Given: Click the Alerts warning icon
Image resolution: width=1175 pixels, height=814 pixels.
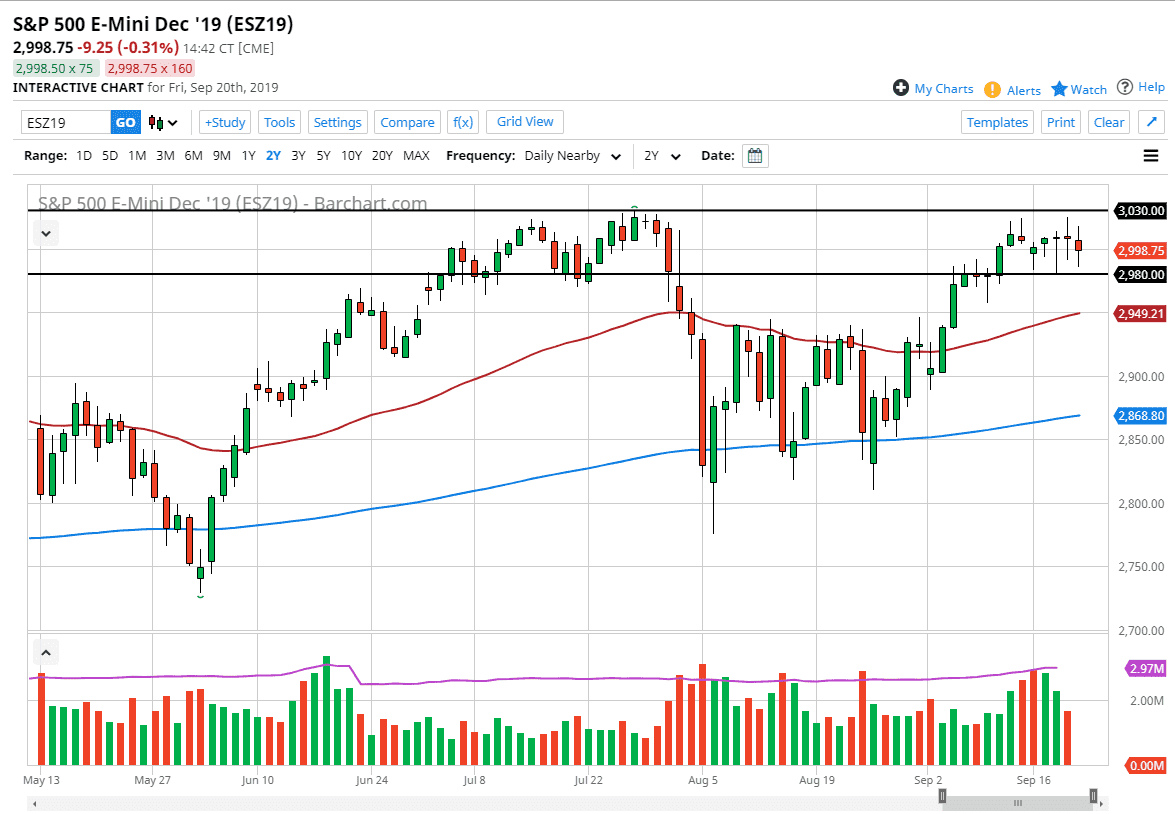Looking at the screenshot, I should [992, 89].
